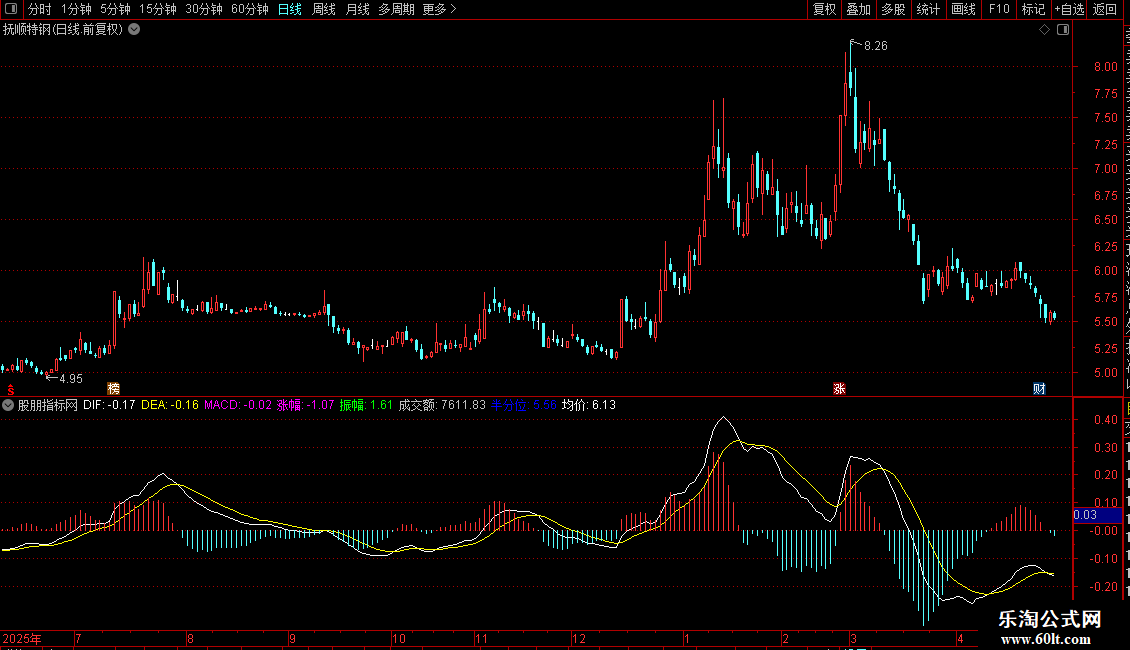Expand the 更多 periods menu
This screenshot has height=650, width=1130.
pyautogui.click(x=440, y=9)
